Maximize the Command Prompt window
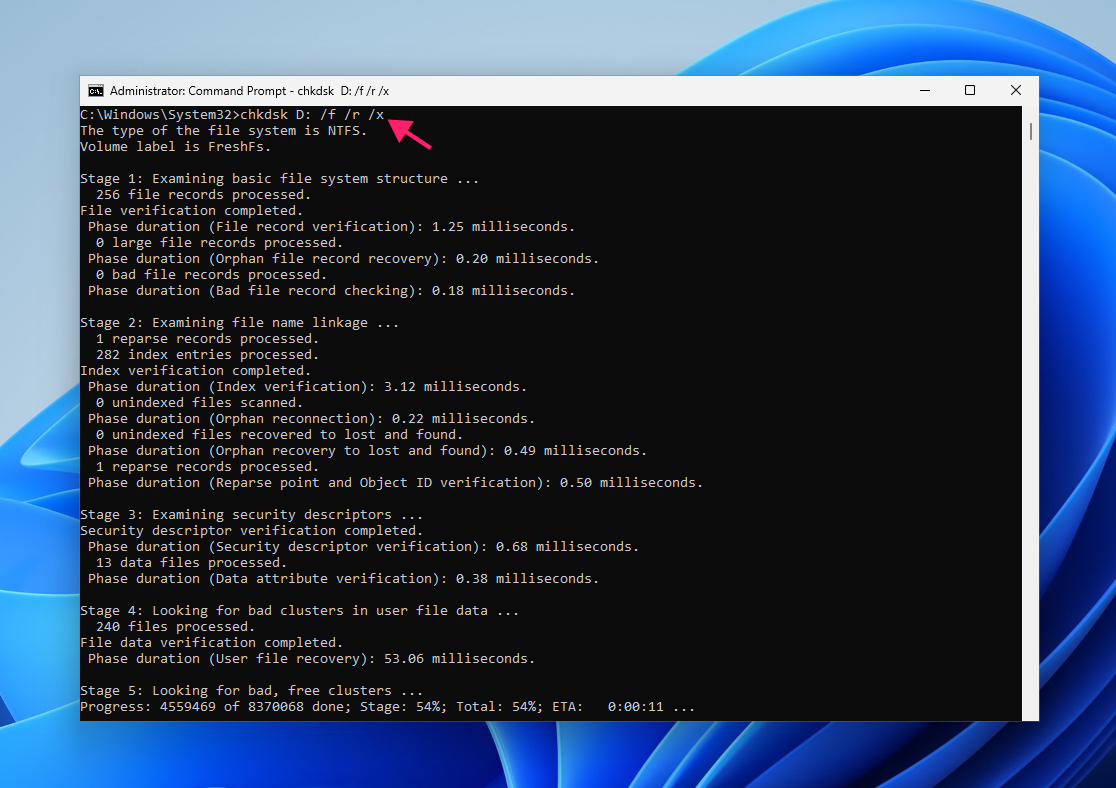The image size is (1116, 788). (969, 90)
